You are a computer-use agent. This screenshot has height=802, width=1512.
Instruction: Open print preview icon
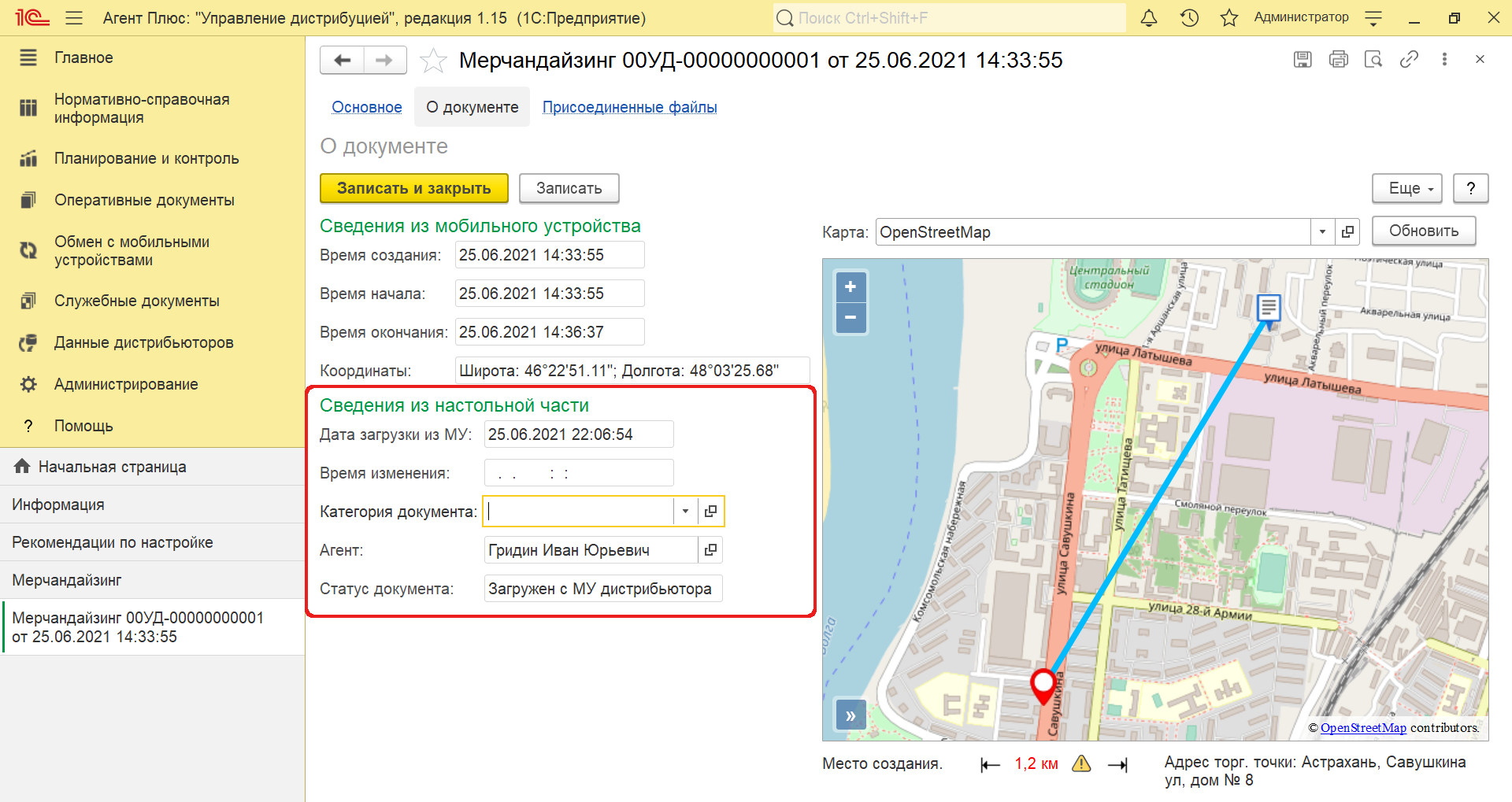1373,59
